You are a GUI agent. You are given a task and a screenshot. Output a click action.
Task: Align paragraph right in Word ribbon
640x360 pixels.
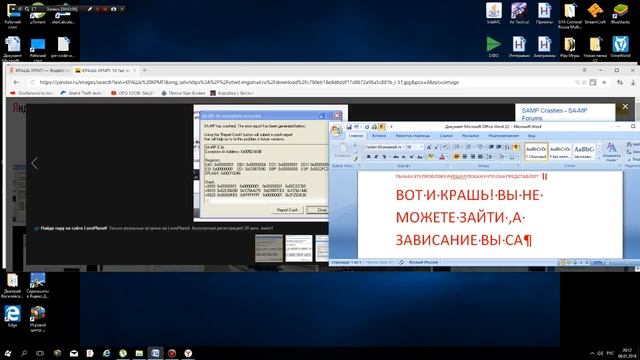[x=473, y=157]
